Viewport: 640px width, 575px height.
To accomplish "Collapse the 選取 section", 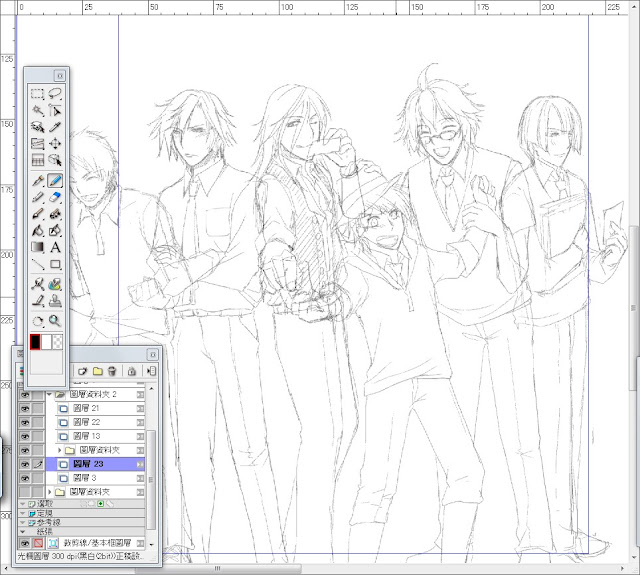I will click(23, 504).
